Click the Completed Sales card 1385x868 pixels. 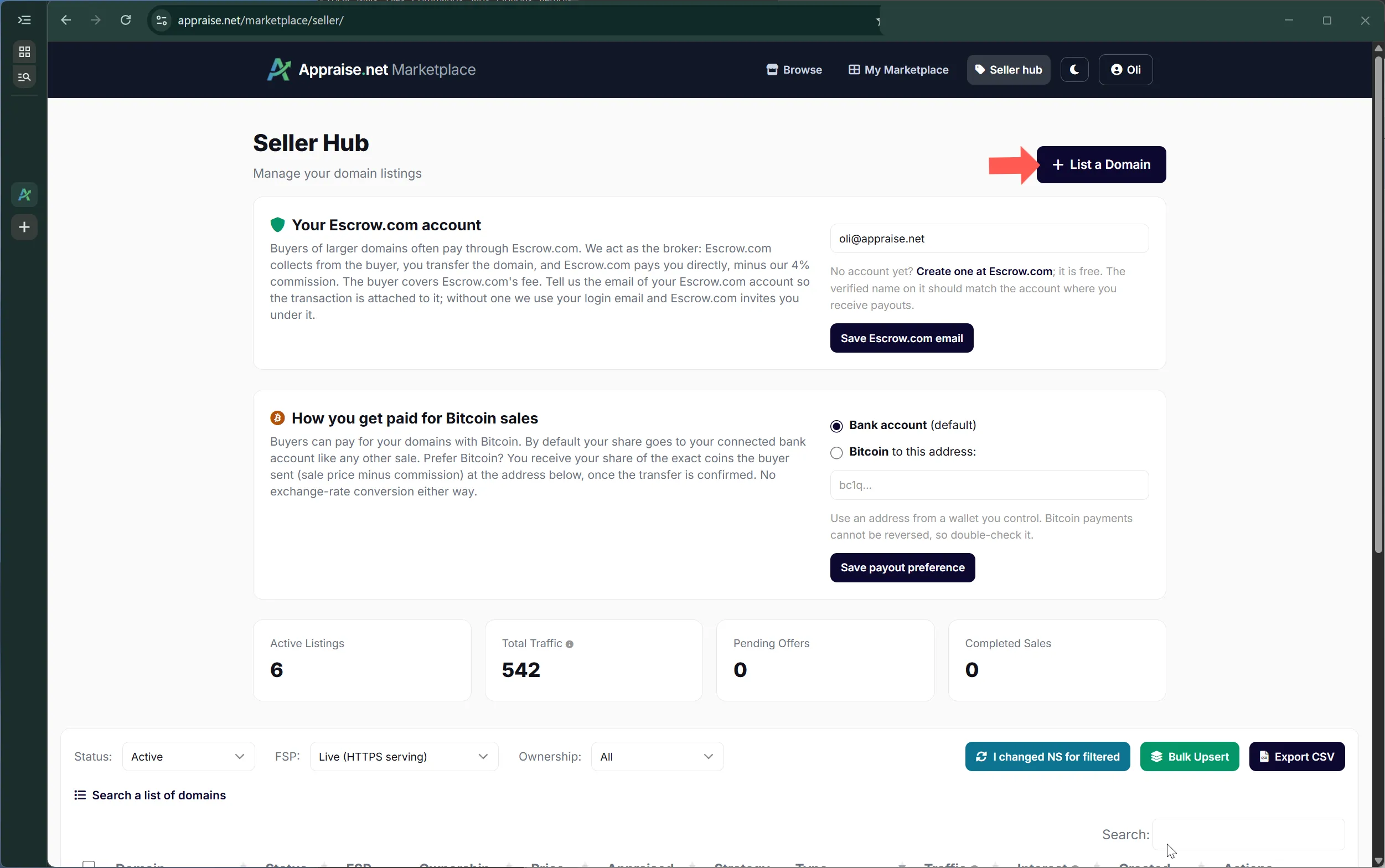[1056, 660]
